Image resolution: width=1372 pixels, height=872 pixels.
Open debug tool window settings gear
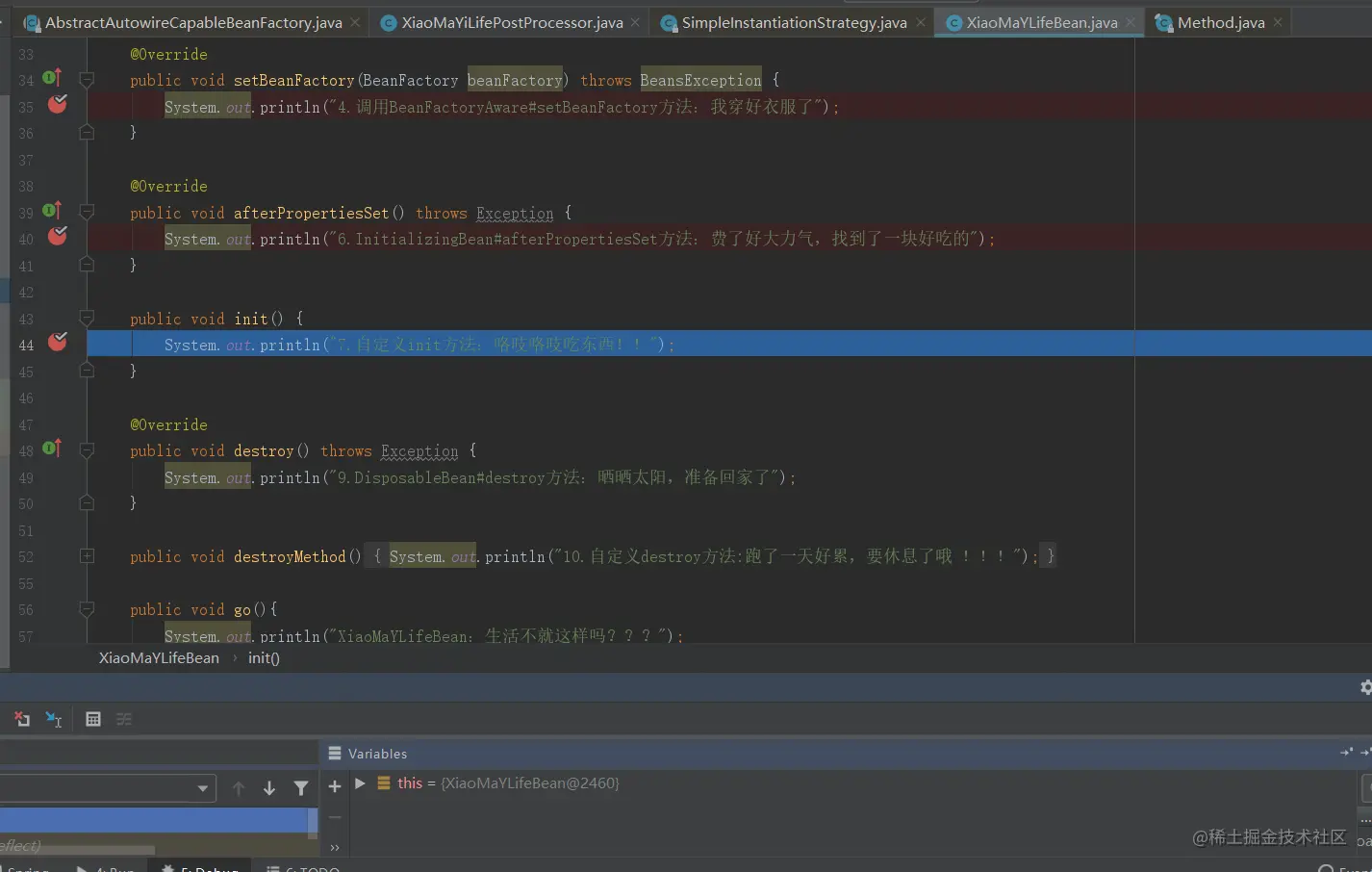pos(1365,687)
